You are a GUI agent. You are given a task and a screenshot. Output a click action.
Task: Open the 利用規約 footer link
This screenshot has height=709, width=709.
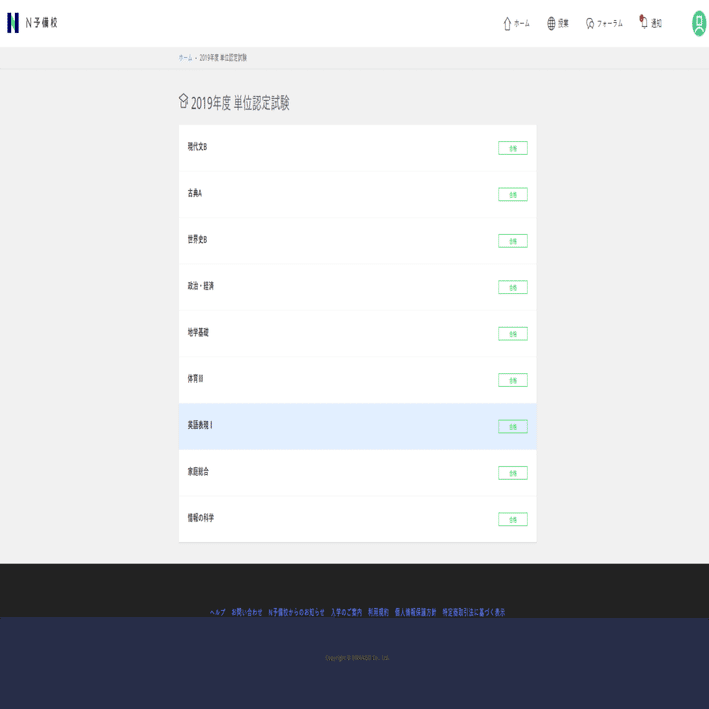point(378,612)
